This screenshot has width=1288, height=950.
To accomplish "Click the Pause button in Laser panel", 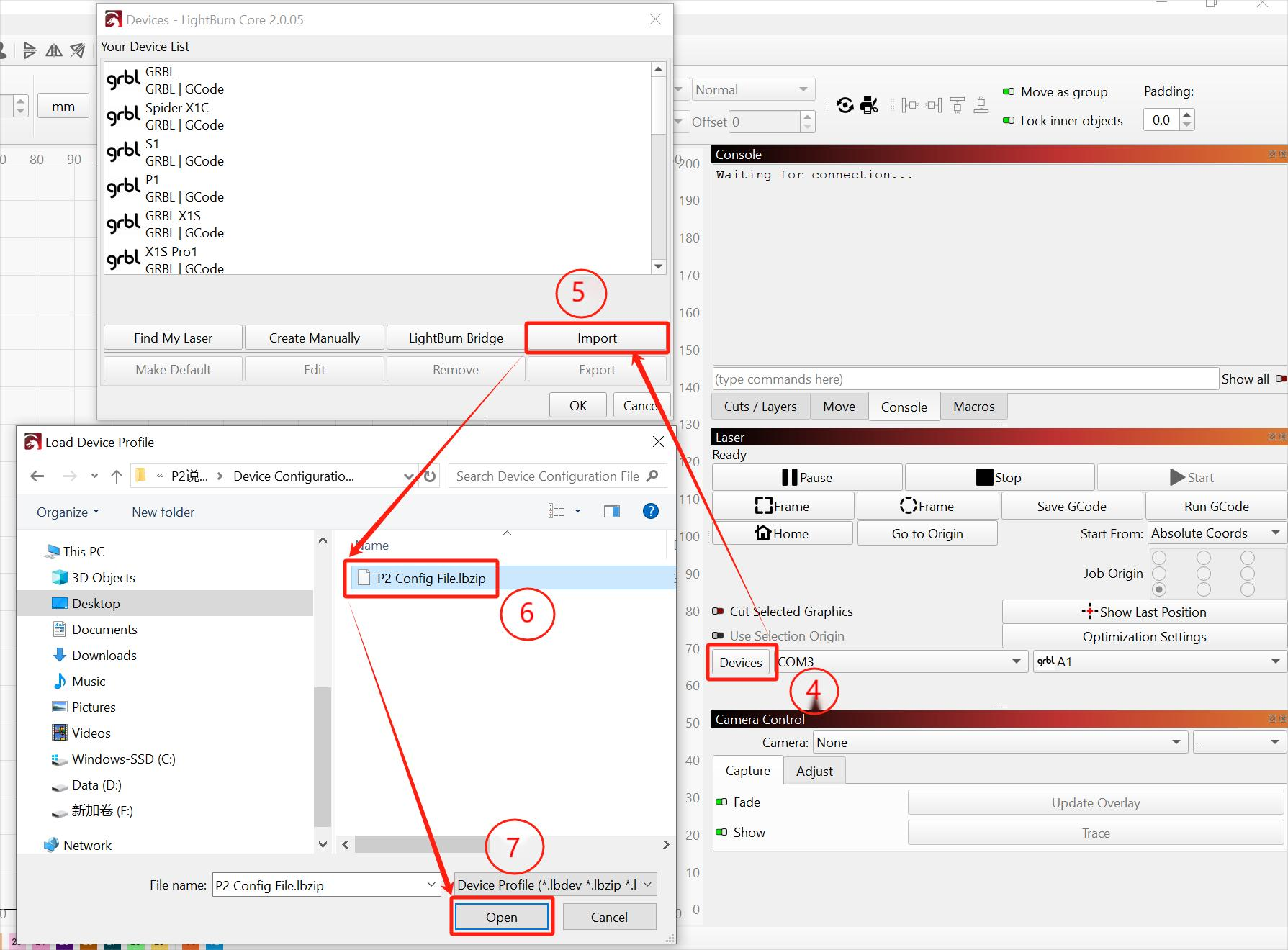I will click(x=807, y=477).
